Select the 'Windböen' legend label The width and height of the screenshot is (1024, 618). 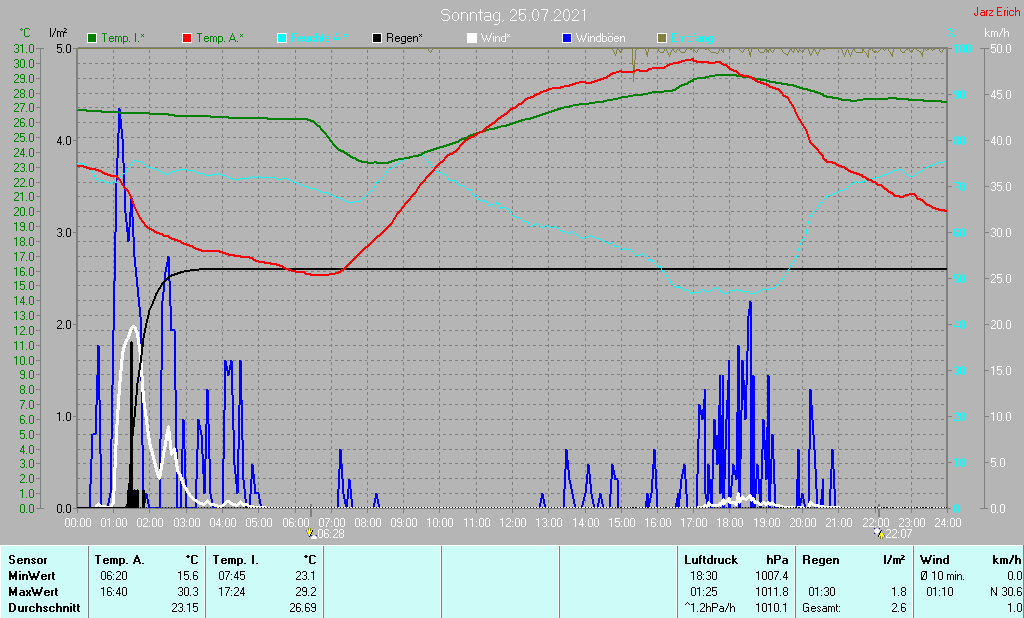600,38
